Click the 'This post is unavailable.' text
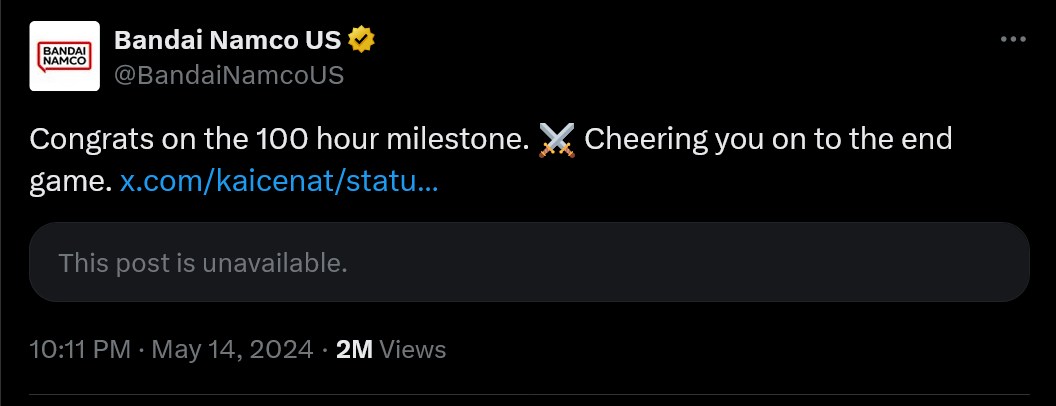 [203, 263]
